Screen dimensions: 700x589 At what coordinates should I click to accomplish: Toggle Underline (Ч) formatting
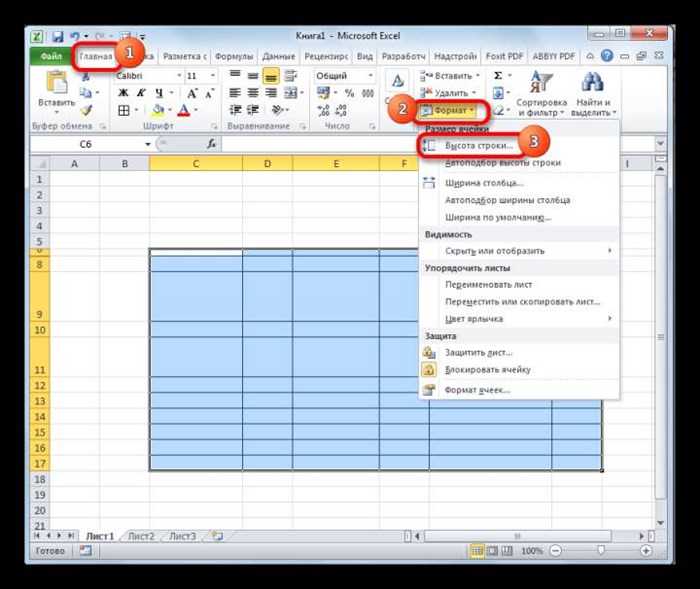click(159, 93)
